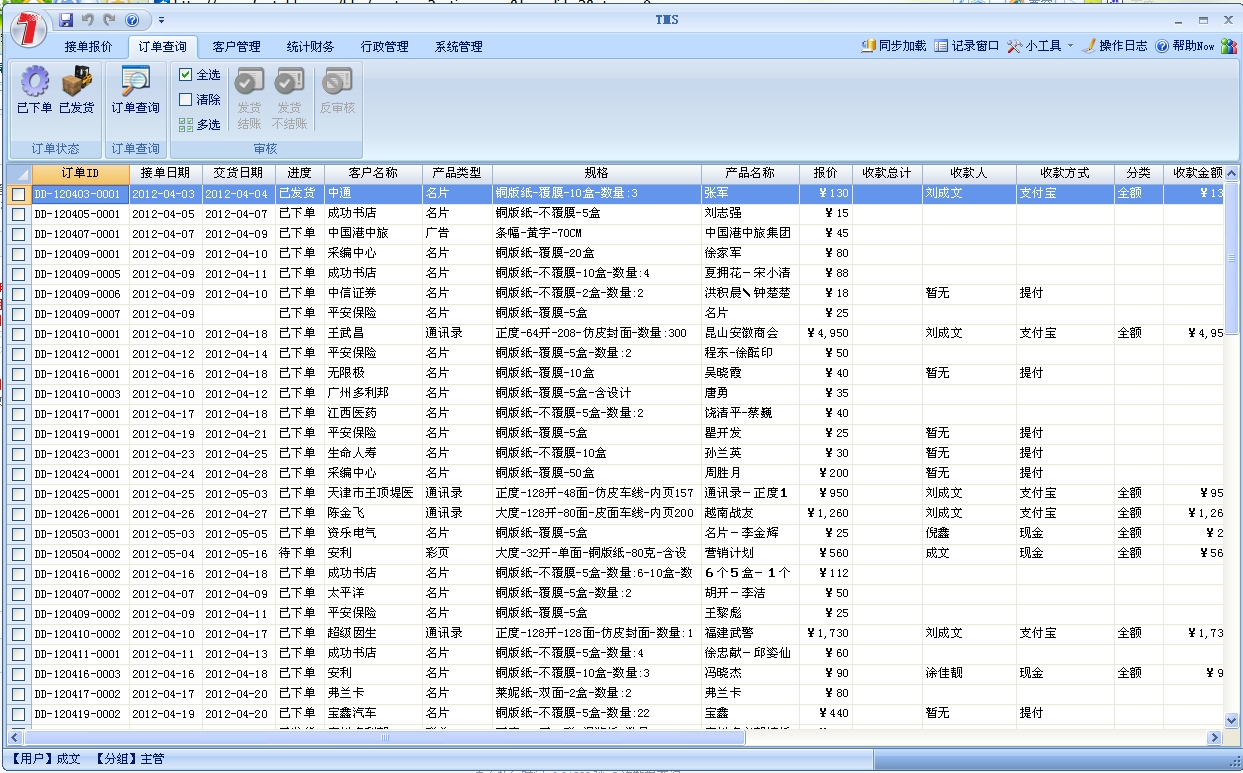The height and width of the screenshot is (773, 1243).
Task: Click the 已发货 forklift icon
Action: [76, 82]
